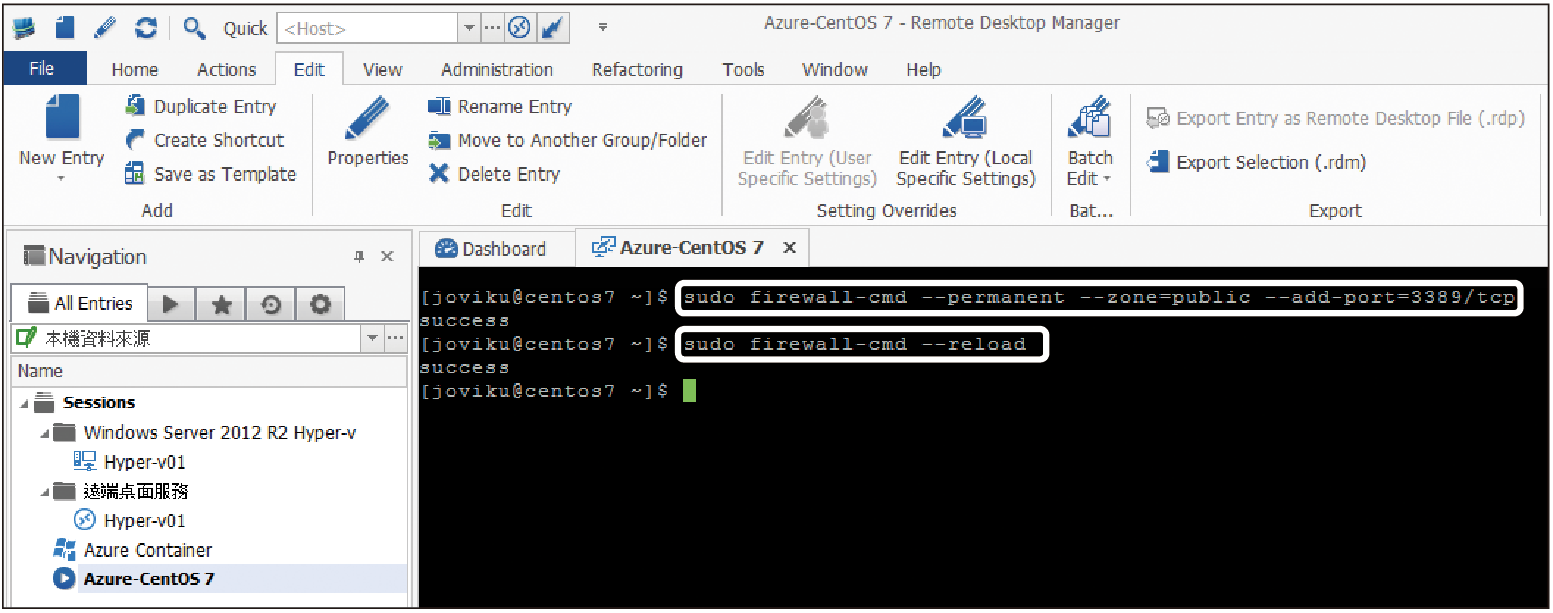The width and height of the screenshot is (1553, 613).
Task: Open the Refactoring ribbon tab
Action: click(637, 69)
